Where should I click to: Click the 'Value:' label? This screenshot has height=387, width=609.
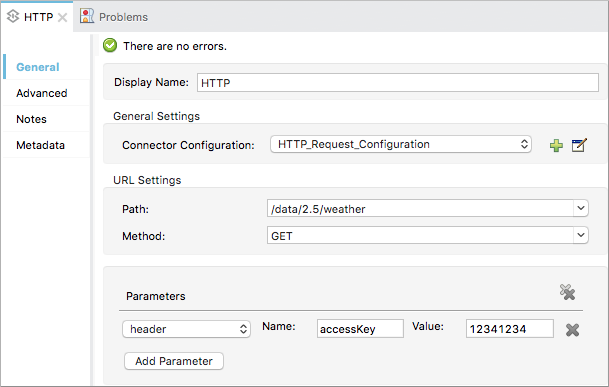pyautogui.click(x=428, y=326)
